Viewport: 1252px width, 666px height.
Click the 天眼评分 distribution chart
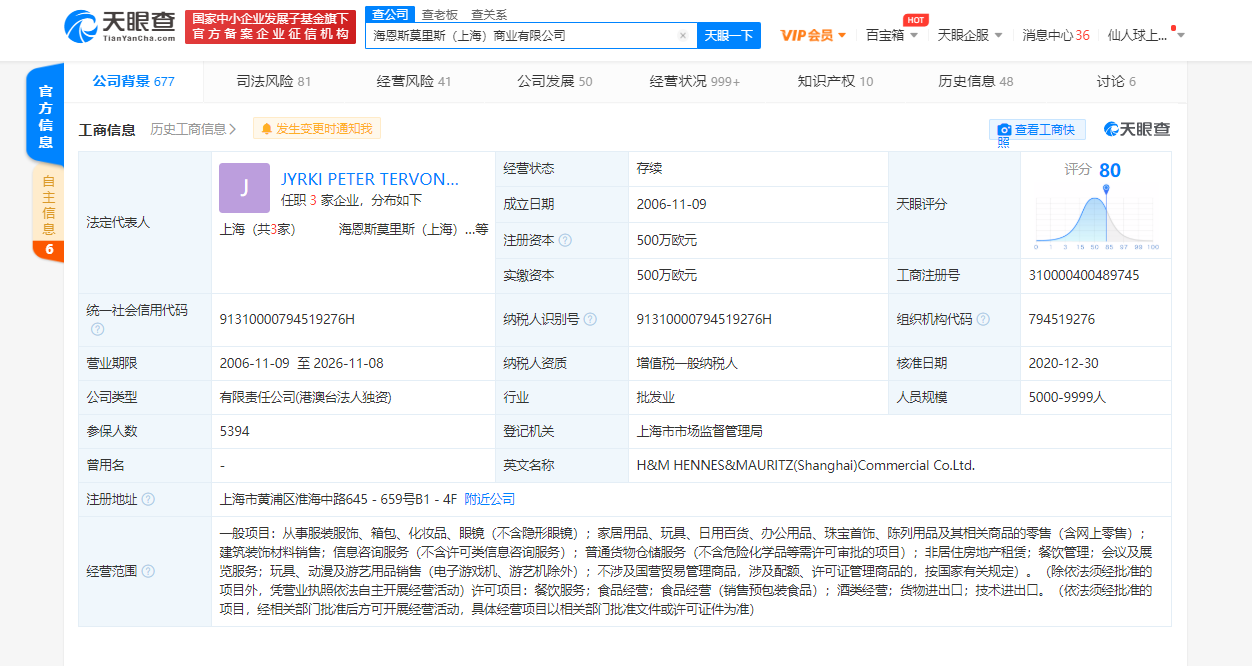tap(1096, 218)
